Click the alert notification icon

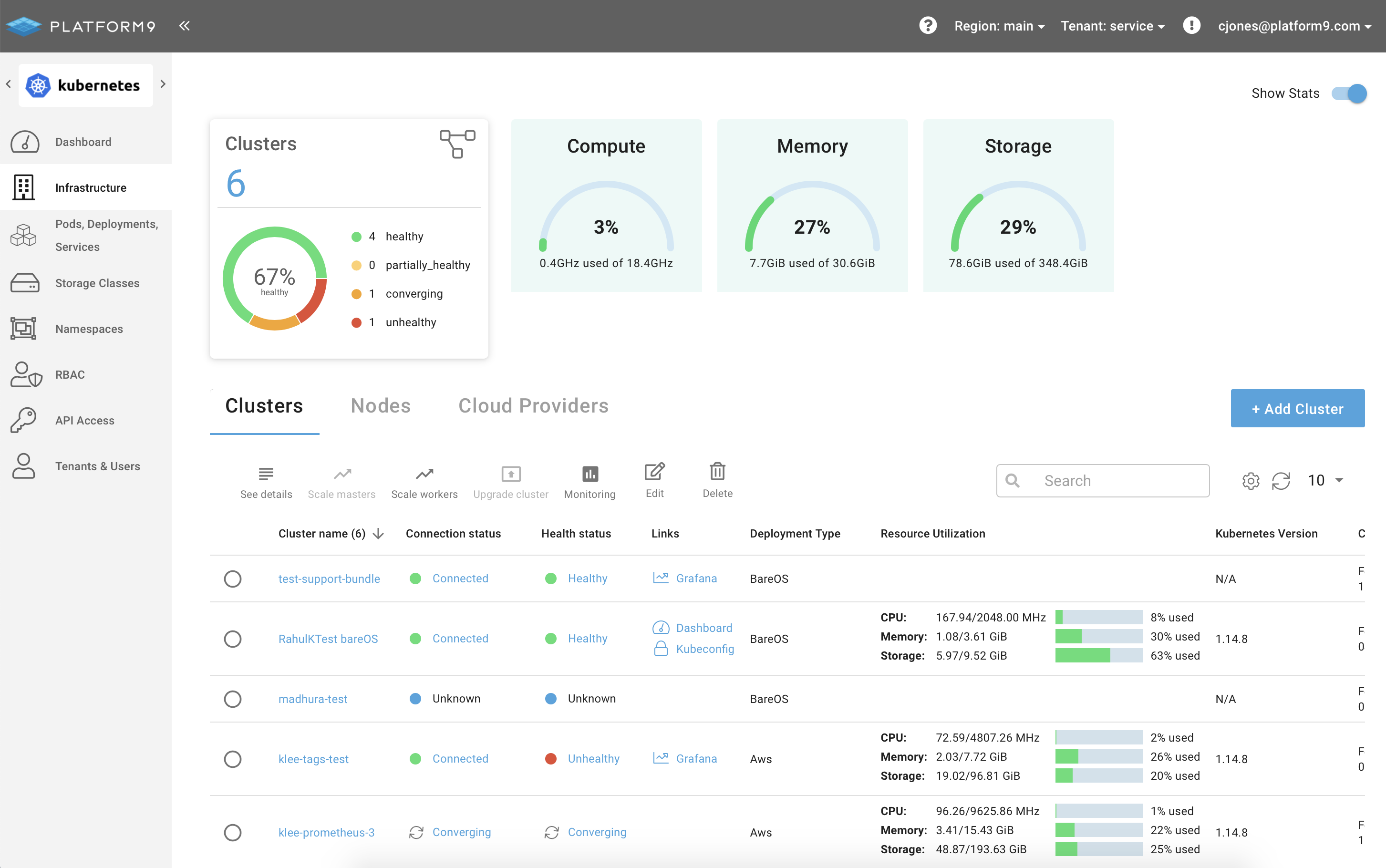(1191, 26)
